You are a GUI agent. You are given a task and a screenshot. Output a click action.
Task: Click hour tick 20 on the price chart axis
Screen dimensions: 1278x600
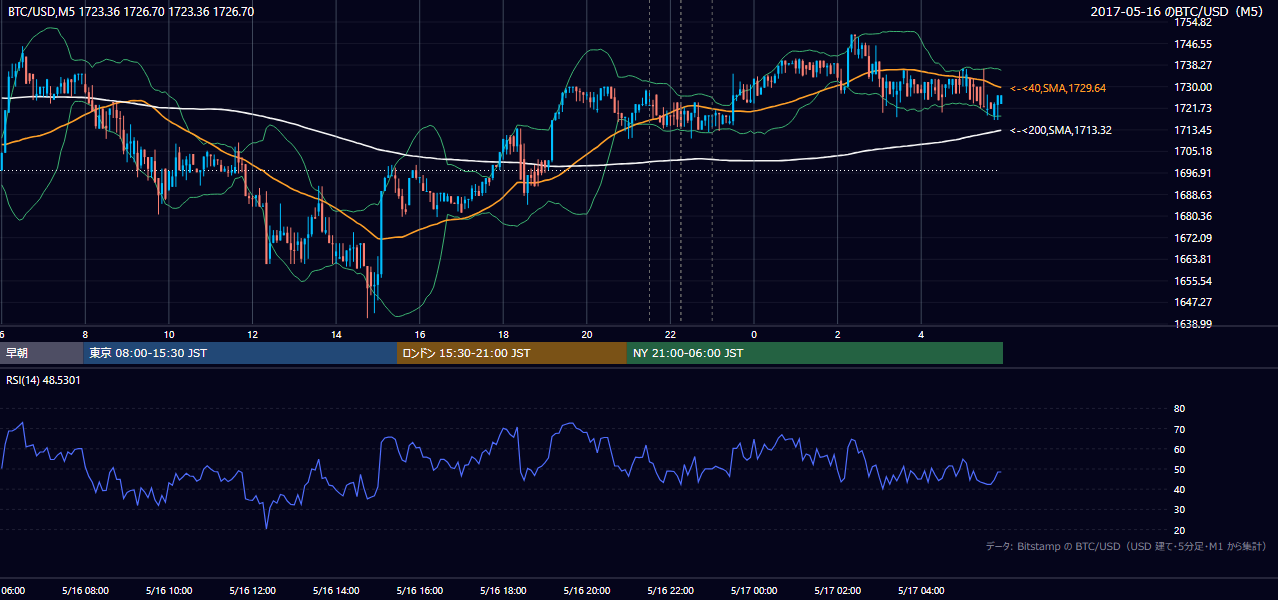[587, 335]
